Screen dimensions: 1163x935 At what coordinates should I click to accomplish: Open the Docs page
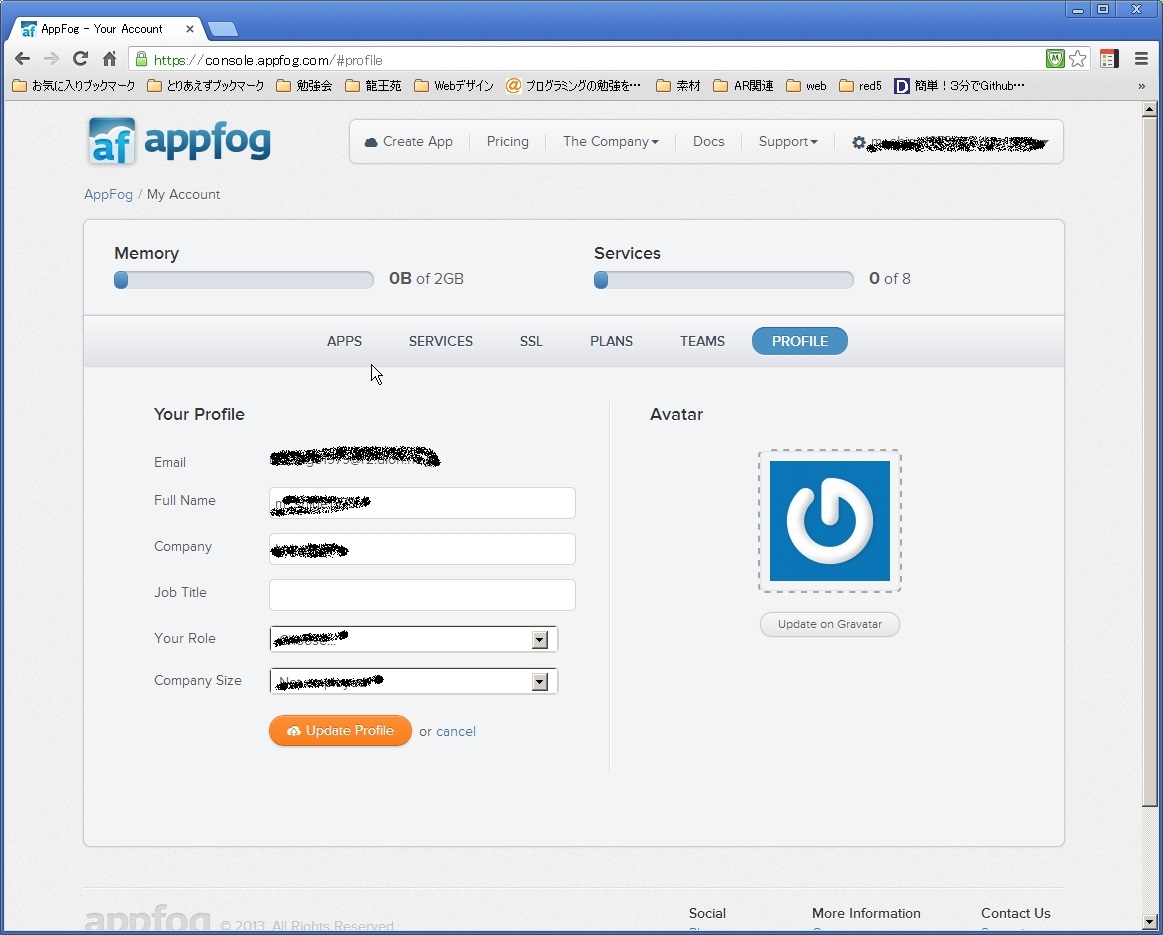coord(708,142)
